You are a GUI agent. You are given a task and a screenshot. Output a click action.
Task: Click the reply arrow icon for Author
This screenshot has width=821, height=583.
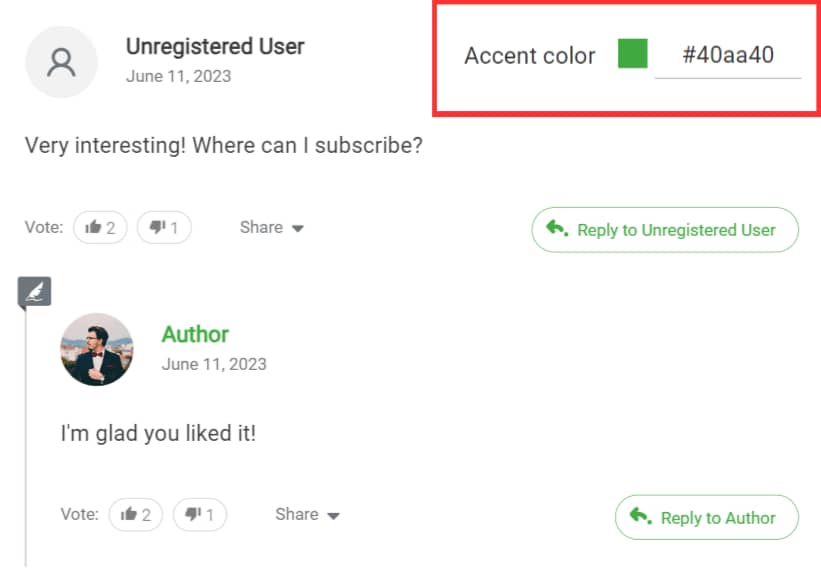640,517
